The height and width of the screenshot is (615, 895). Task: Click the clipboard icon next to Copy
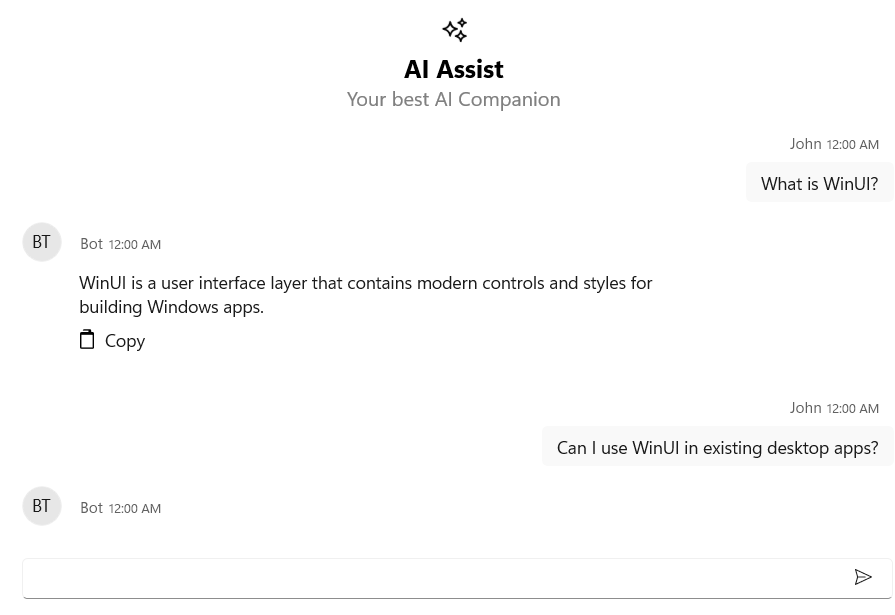[x=88, y=339]
